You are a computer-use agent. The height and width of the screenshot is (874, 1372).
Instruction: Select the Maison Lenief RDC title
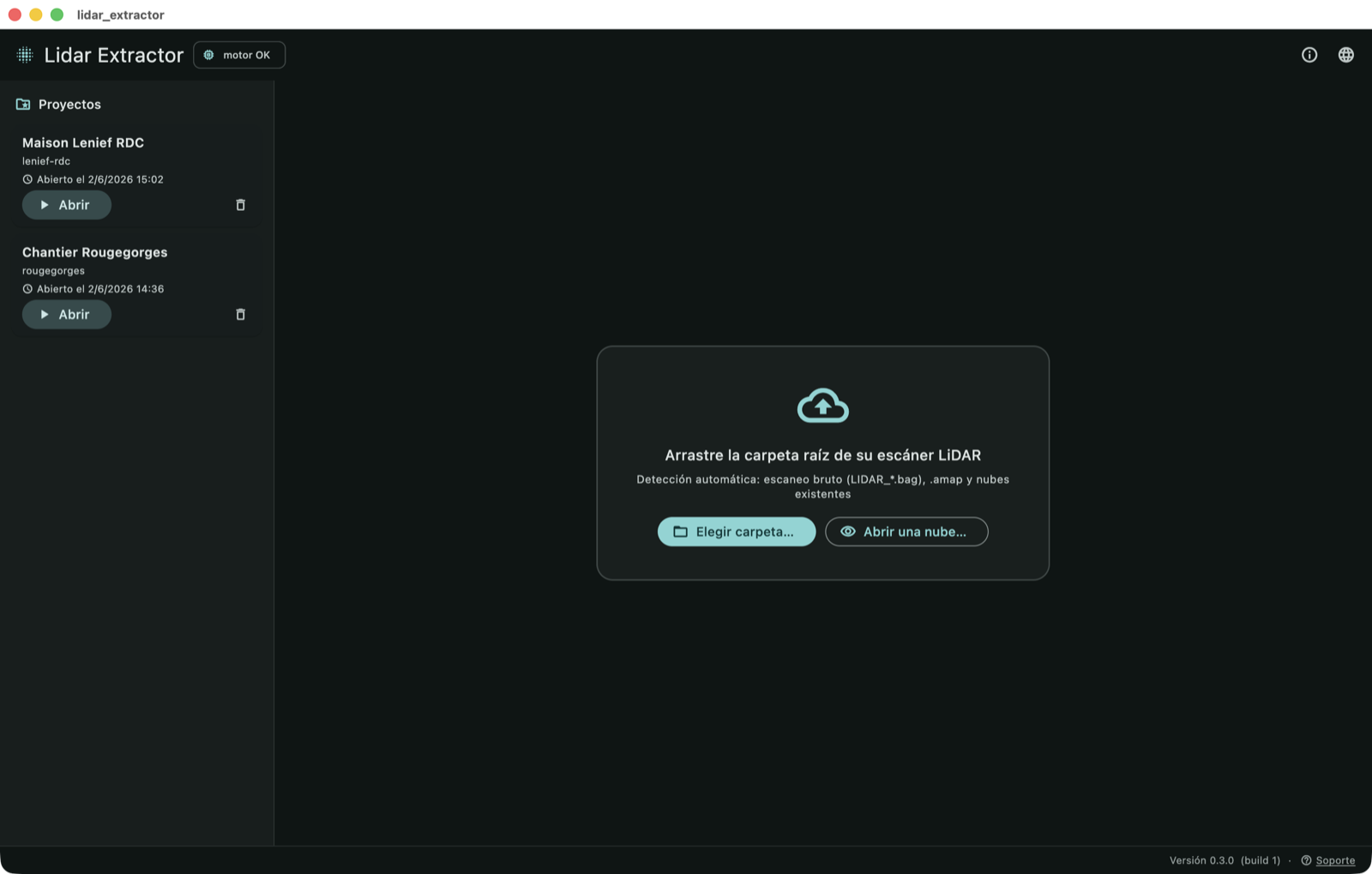[83, 142]
